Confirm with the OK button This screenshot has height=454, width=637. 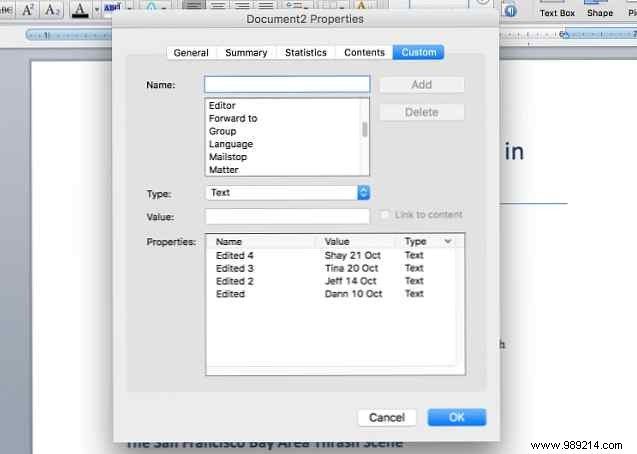click(457, 417)
